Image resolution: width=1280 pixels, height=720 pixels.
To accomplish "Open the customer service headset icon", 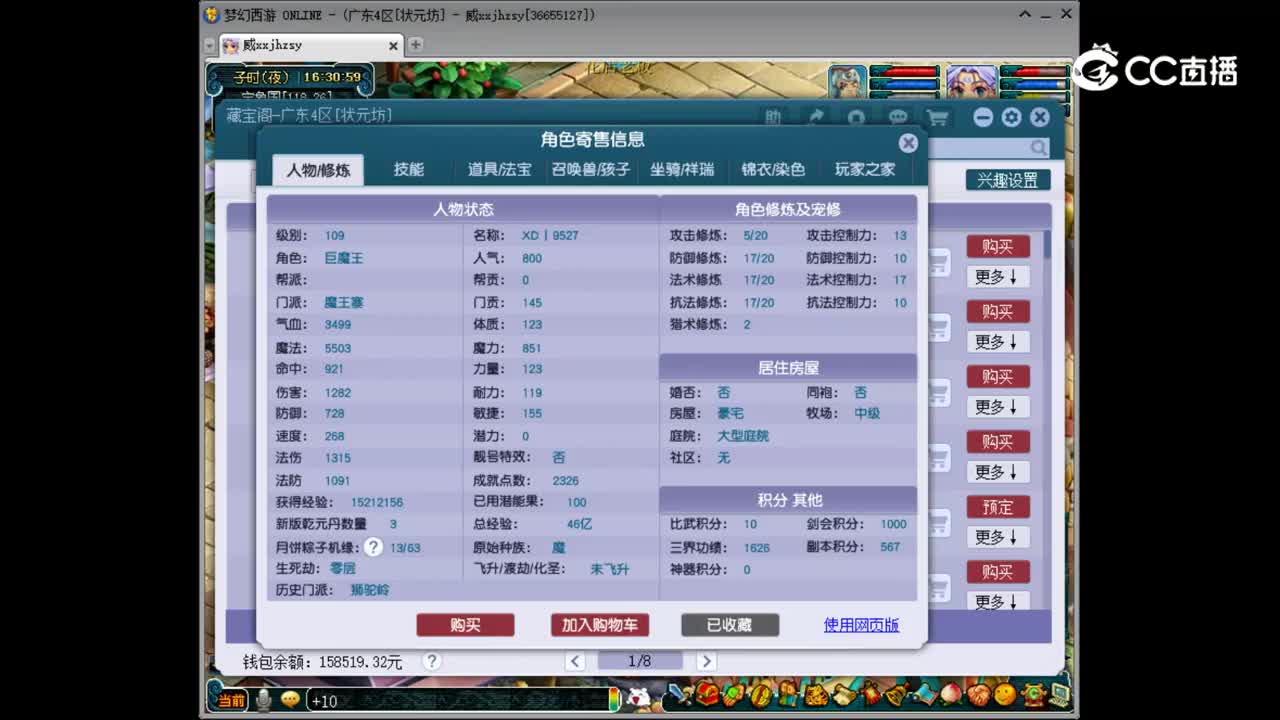I will 857,118.
